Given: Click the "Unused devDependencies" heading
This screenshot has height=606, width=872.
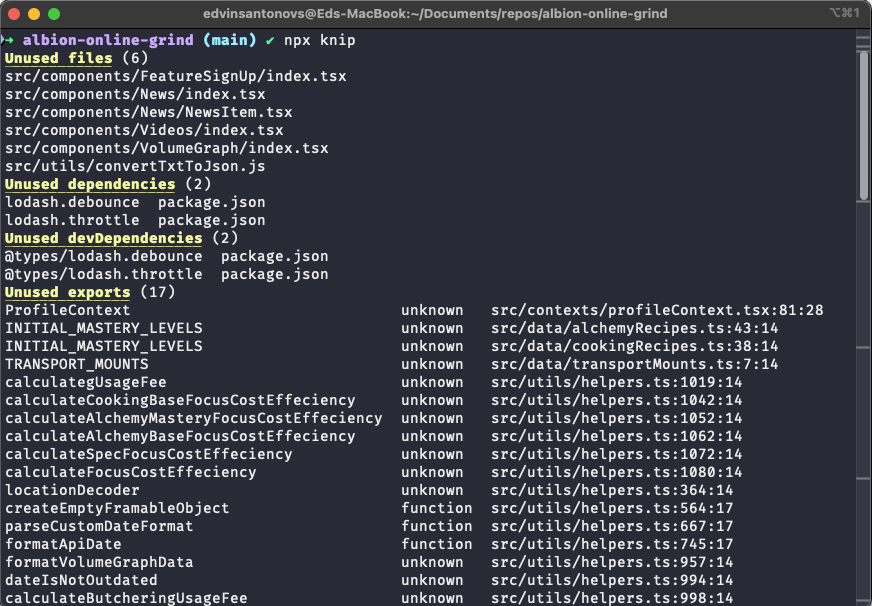Looking at the screenshot, I should [x=103, y=238].
